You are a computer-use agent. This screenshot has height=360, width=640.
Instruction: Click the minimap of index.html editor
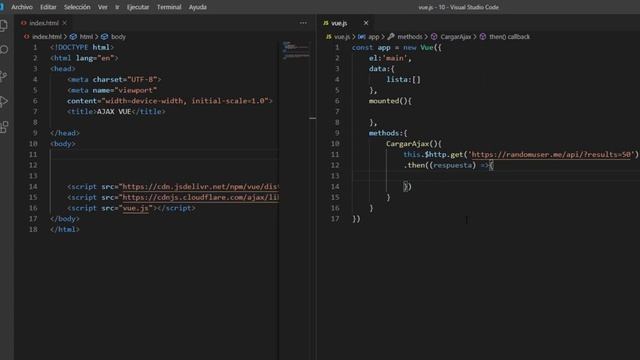pos(296,51)
